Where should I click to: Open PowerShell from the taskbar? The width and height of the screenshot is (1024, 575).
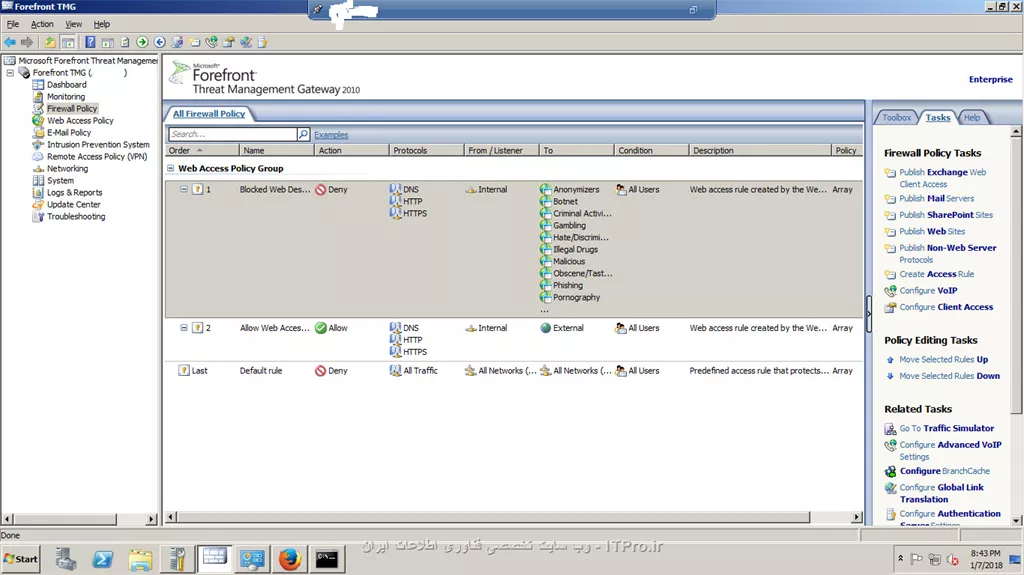[x=103, y=559]
